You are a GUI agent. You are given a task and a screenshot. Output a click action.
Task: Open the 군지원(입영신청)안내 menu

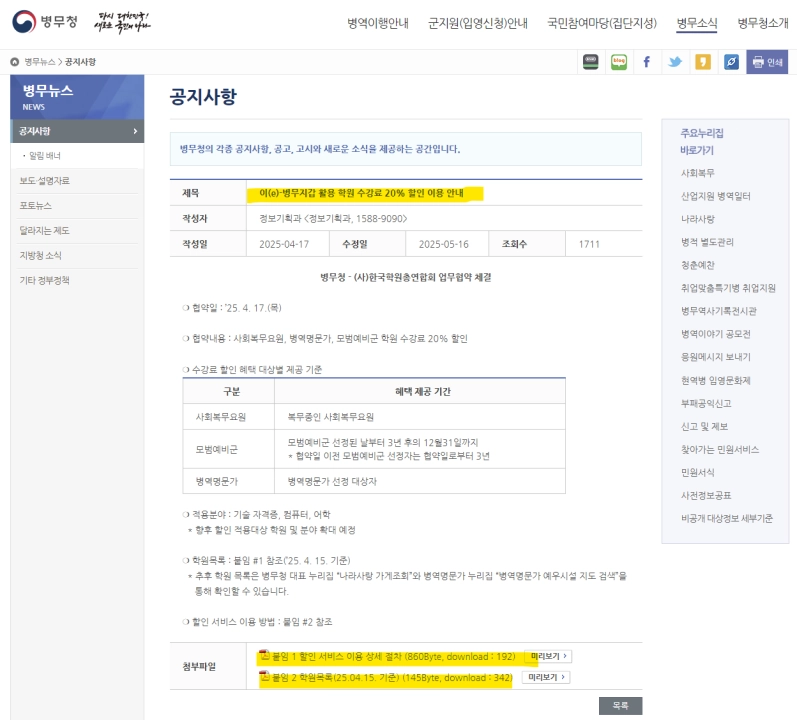478,23
